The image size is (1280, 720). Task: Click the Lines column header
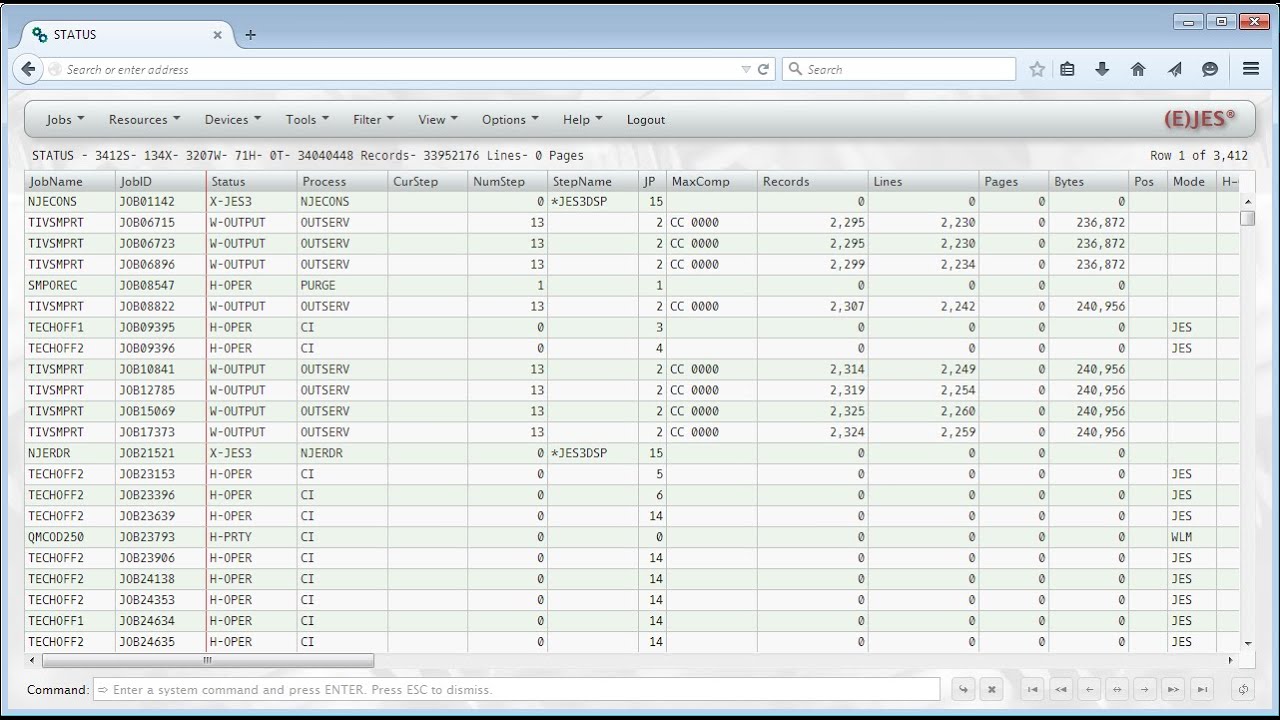(x=923, y=181)
